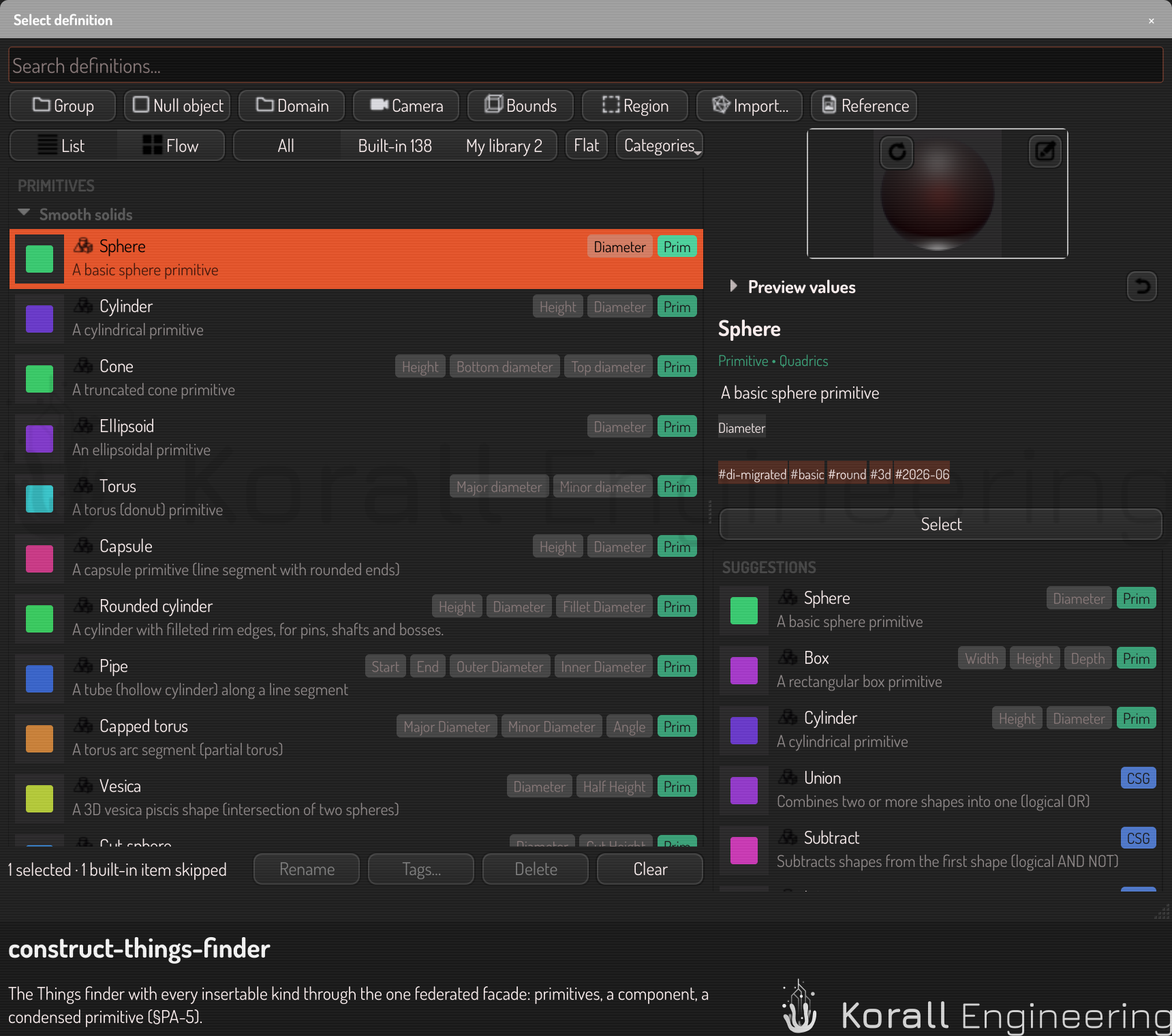Open the Categories dropdown

660,145
